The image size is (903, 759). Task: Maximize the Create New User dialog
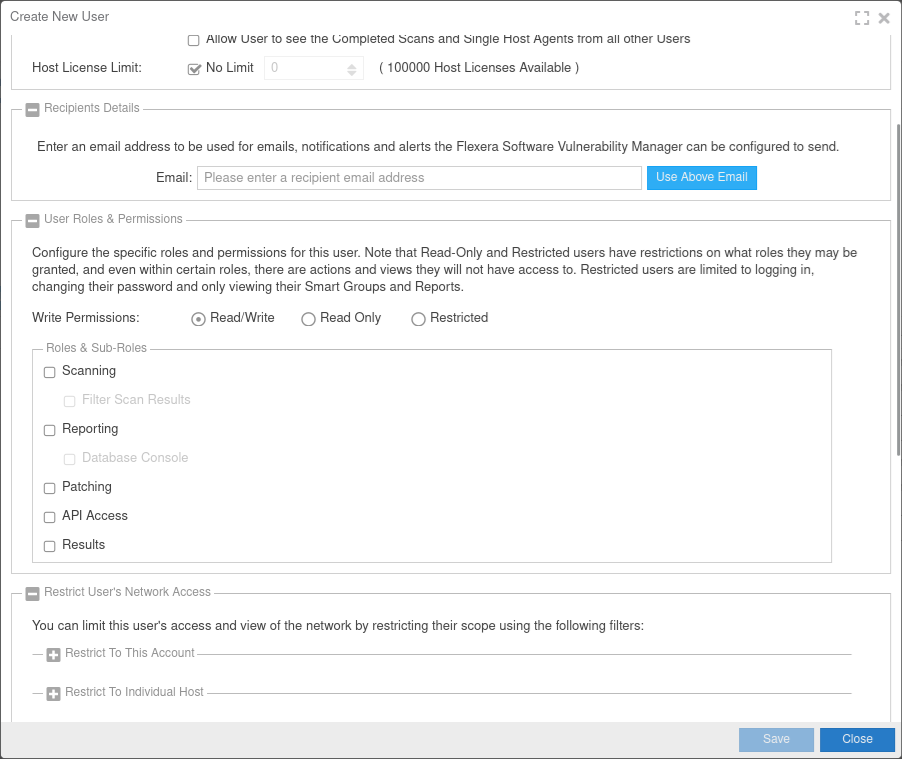(x=861, y=17)
